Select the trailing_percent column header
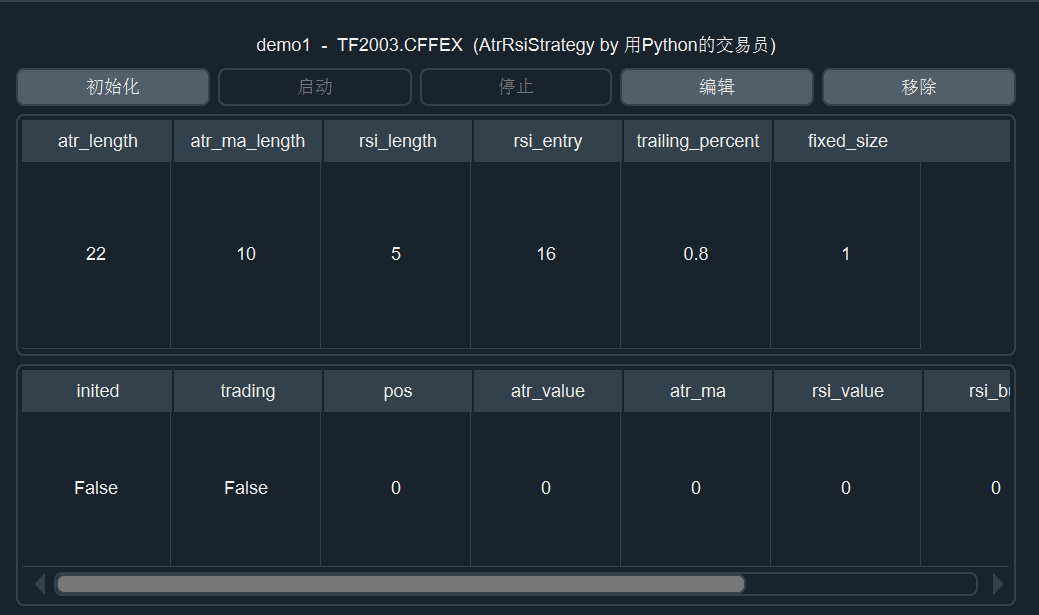 coord(697,141)
